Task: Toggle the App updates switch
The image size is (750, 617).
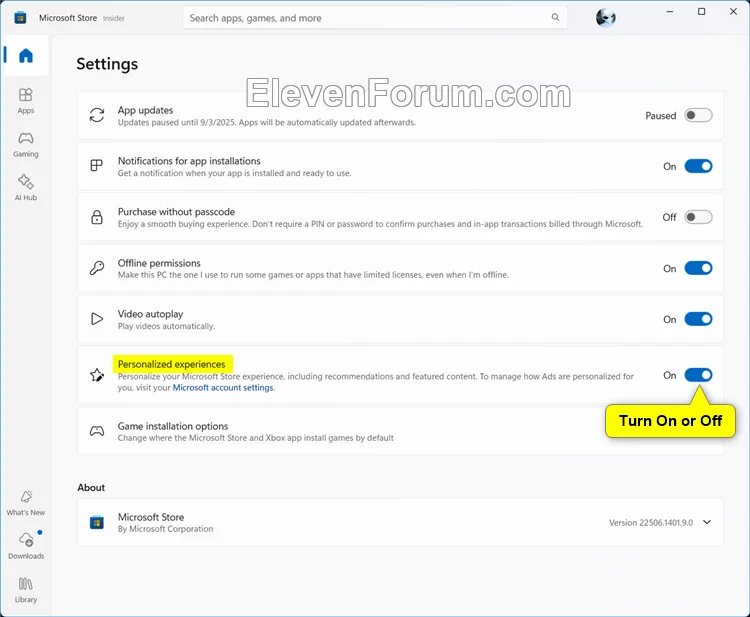Action: click(x=698, y=115)
